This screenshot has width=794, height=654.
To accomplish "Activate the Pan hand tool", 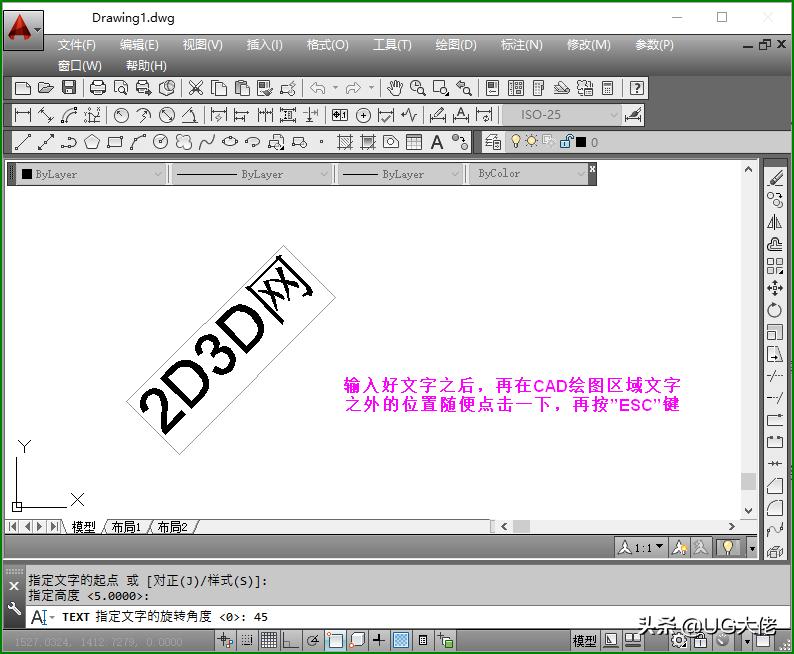I will [x=394, y=88].
